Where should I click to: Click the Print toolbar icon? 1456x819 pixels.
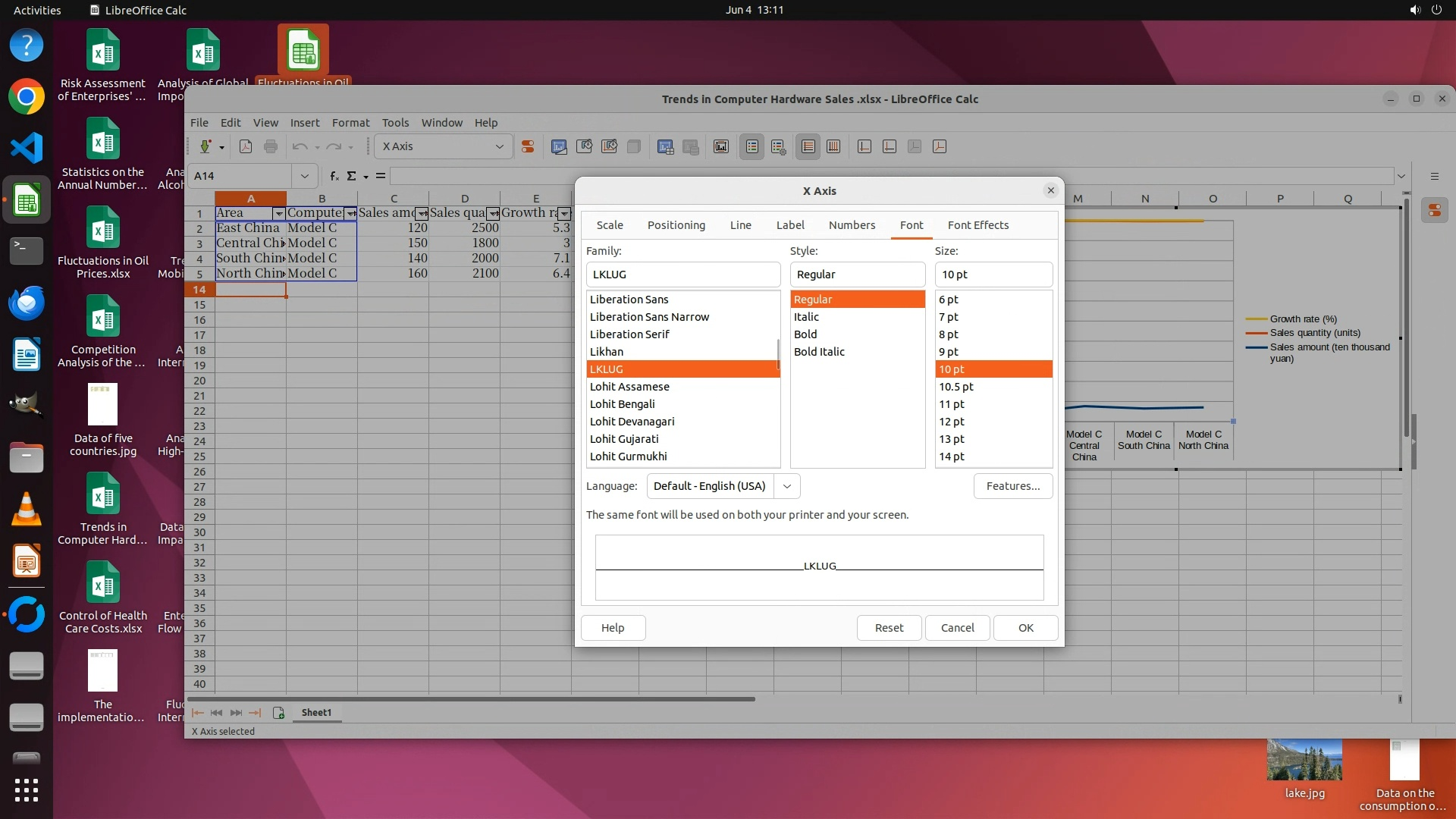point(271,147)
